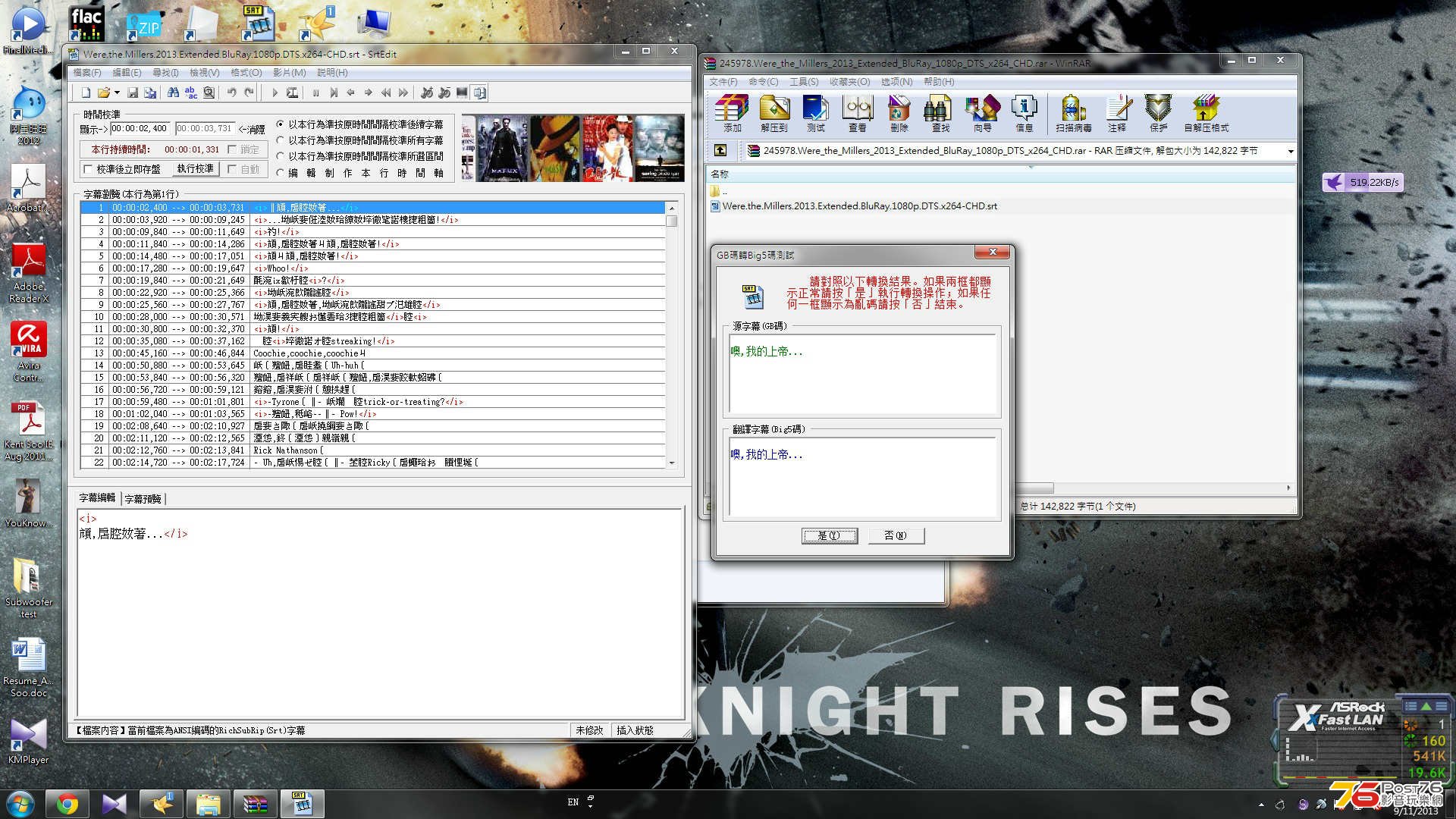Open the Avira Control desktop shortcut
This screenshot has width=1456, height=819.
click(x=28, y=351)
